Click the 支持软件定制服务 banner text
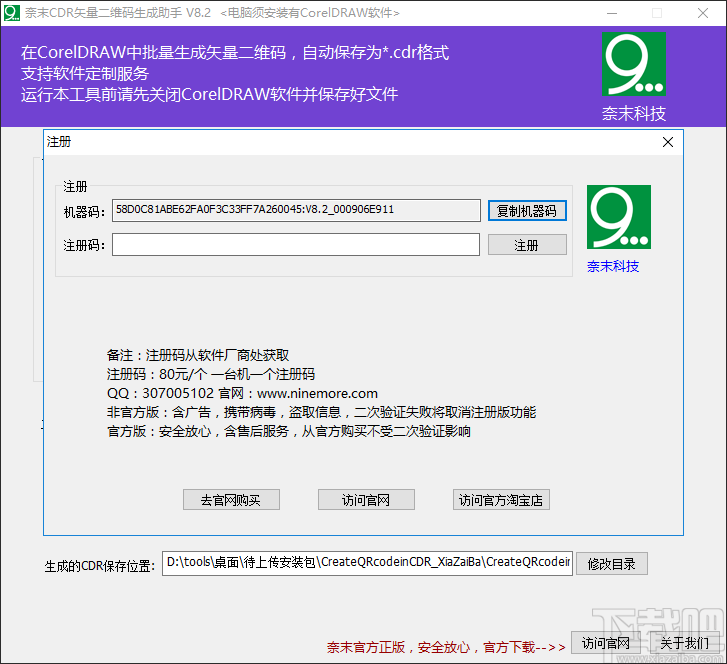727x664 pixels. click(85, 73)
